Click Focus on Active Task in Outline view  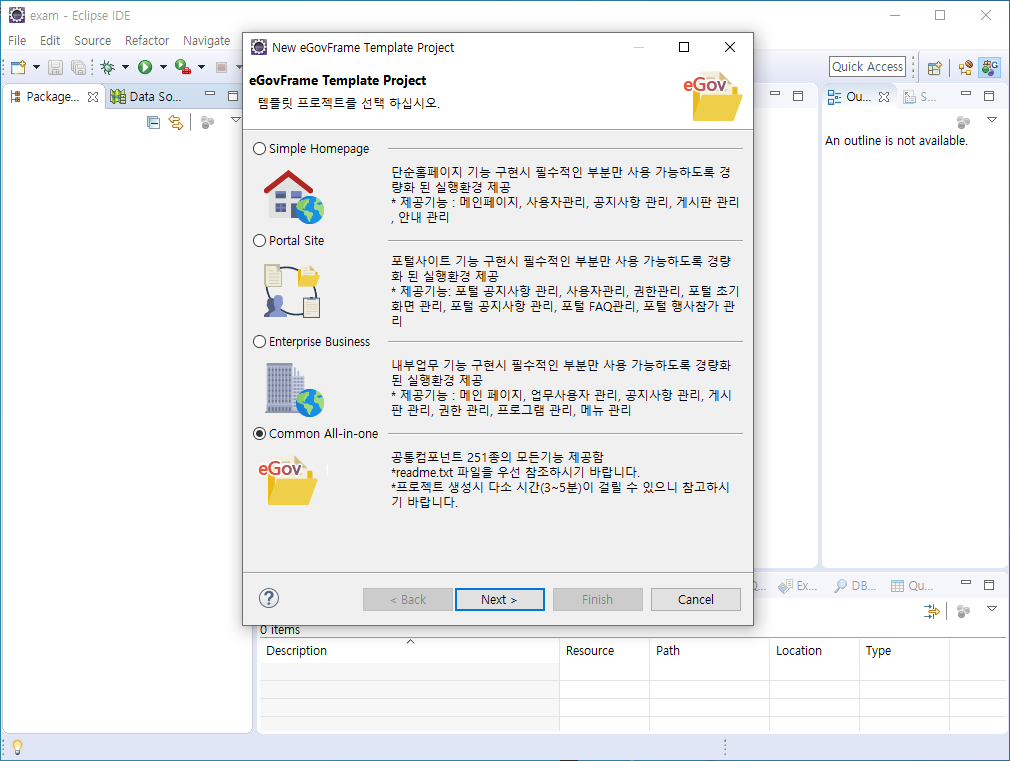(964, 122)
